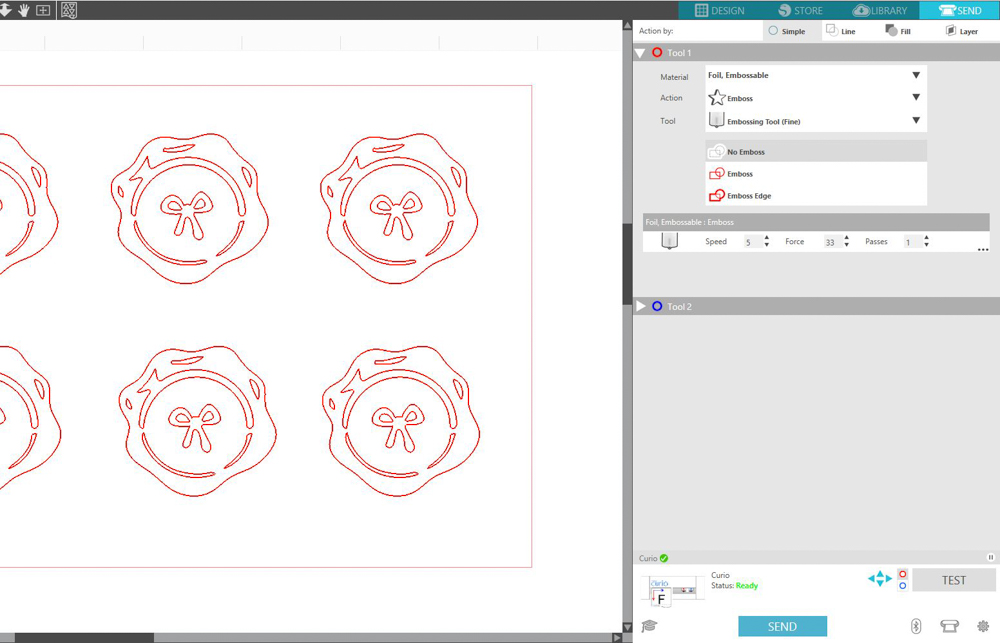This screenshot has width=1000, height=643.
Task: Switch to the DESIGN tab
Action: click(719, 10)
